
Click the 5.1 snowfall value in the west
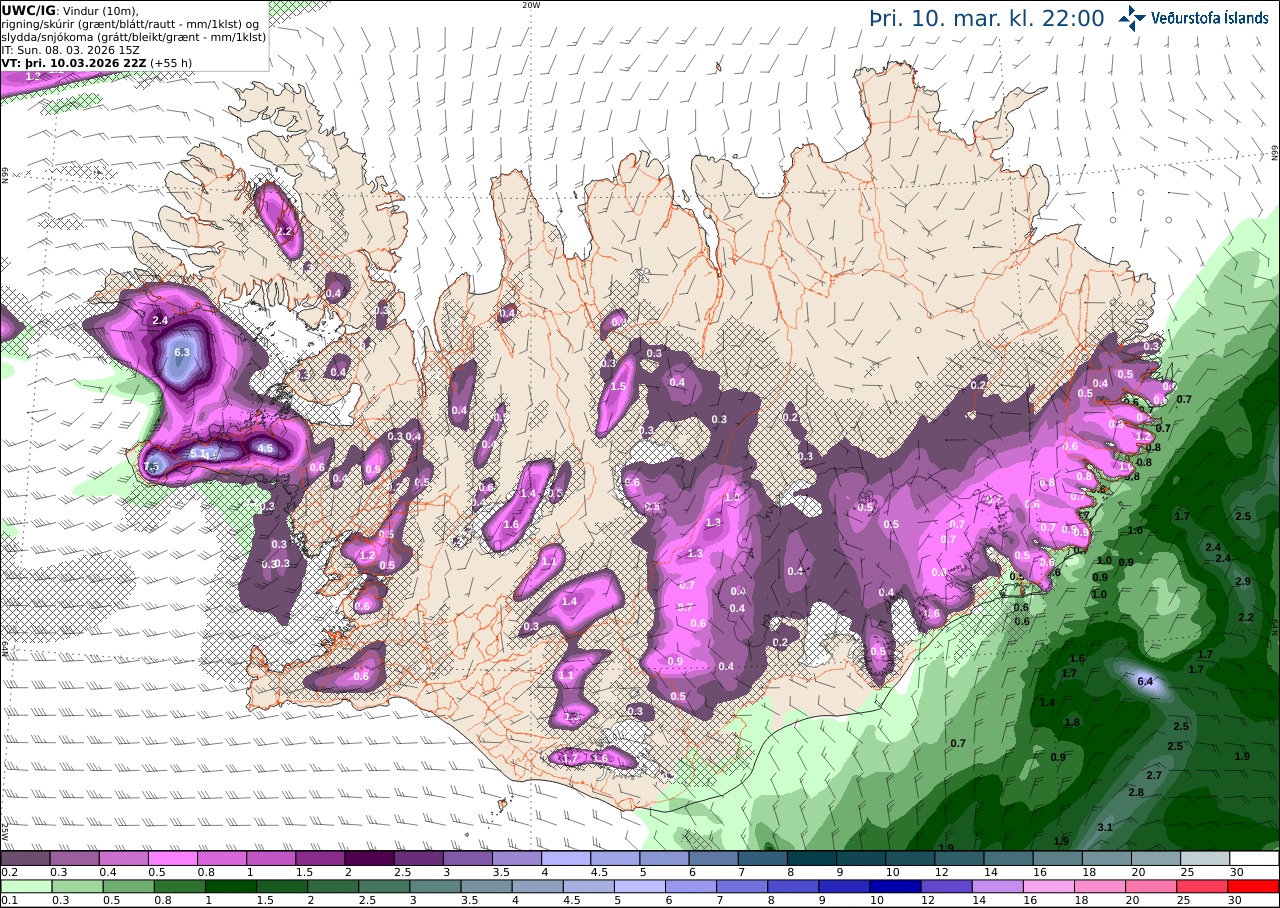pyautogui.click(x=199, y=454)
